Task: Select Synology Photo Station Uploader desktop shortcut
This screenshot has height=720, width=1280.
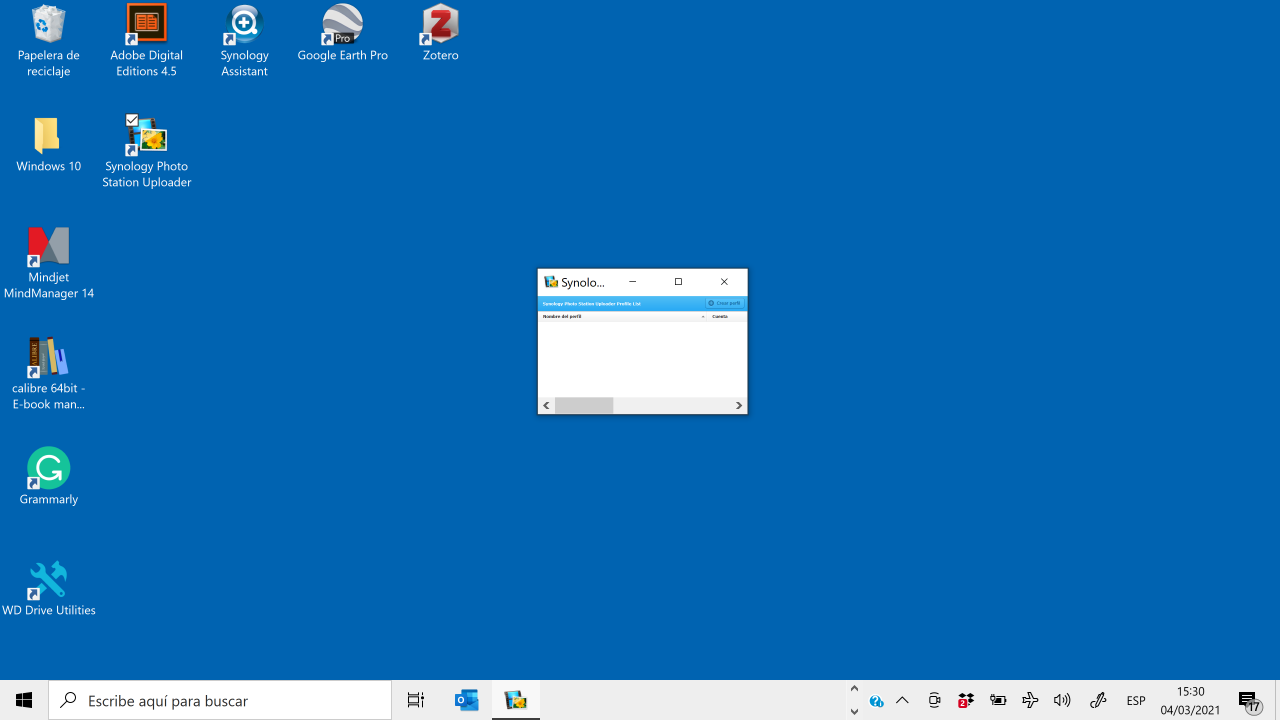Action: pos(146,152)
